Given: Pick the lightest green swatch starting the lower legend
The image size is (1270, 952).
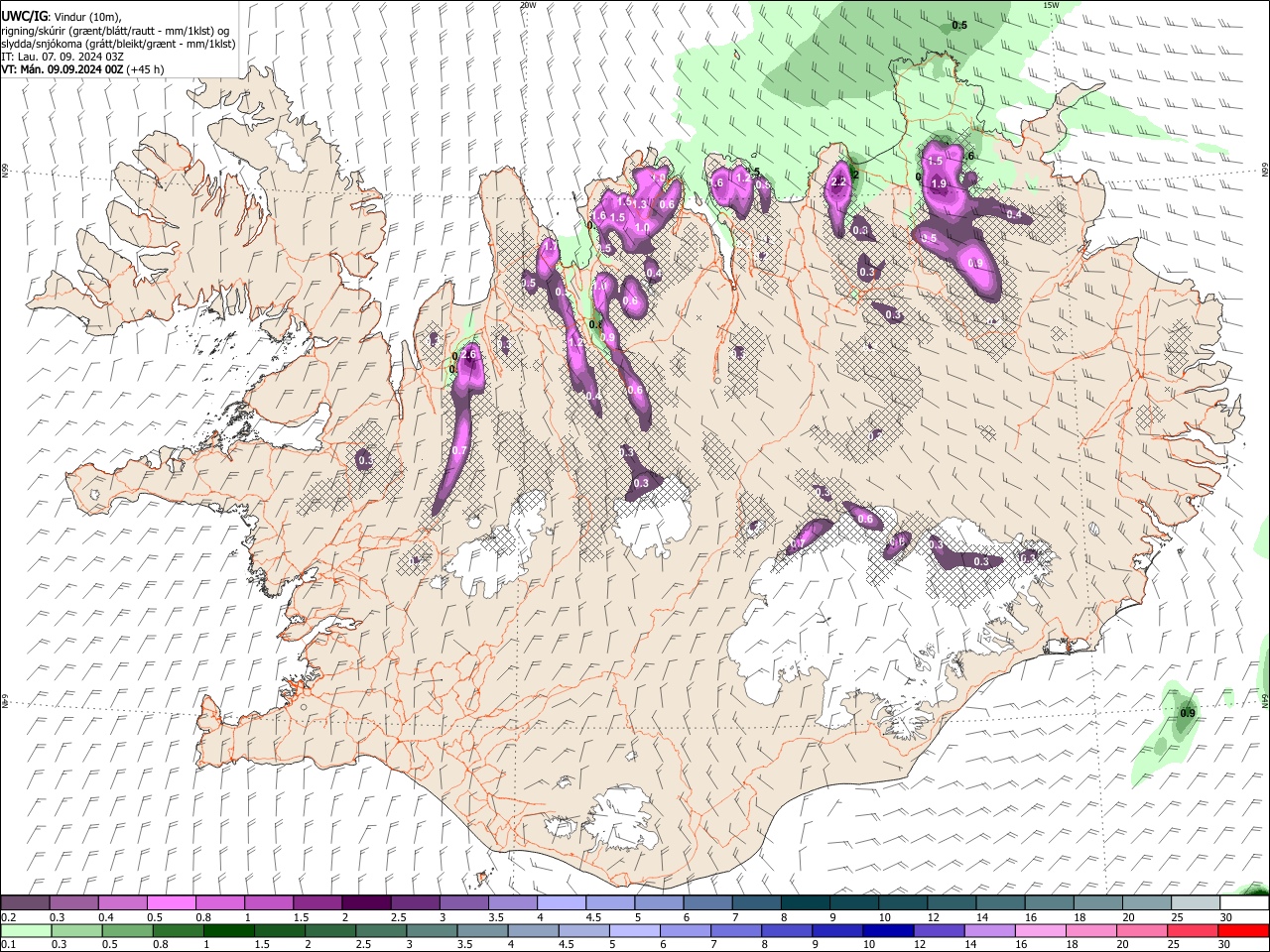Looking at the screenshot, I should 25,931.
